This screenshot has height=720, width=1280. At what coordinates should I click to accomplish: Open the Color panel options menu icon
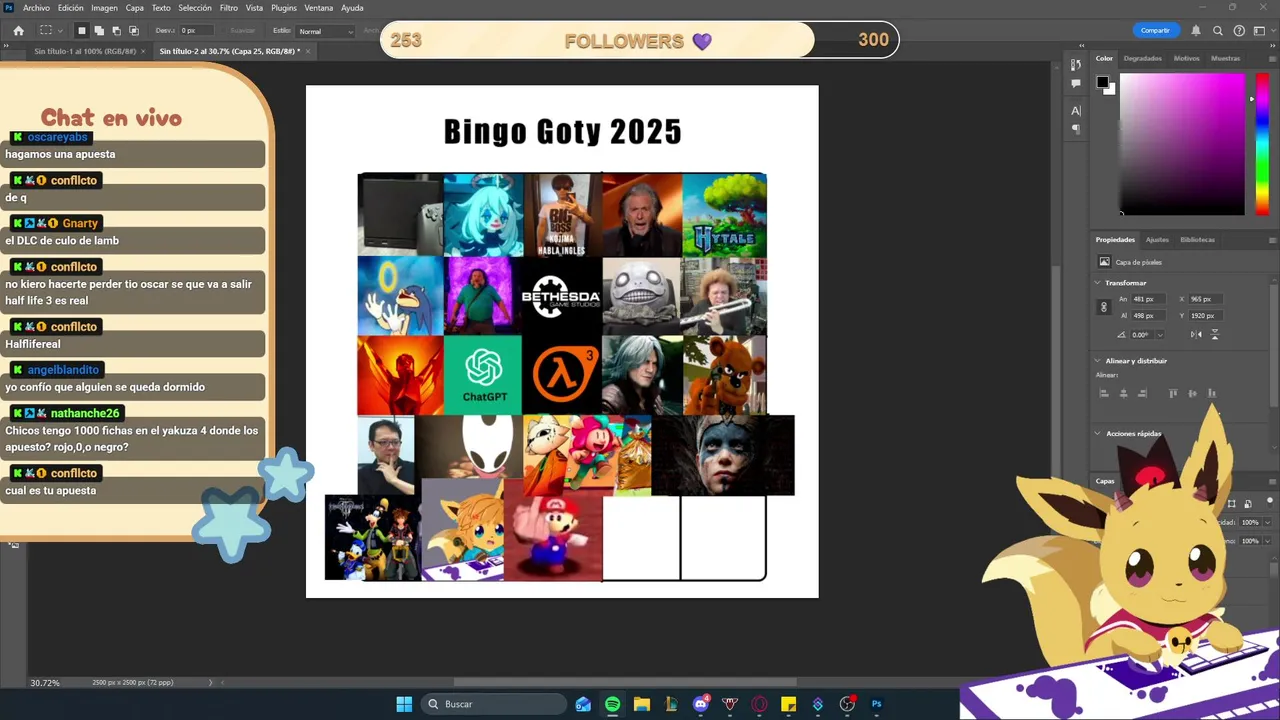click(x=1272, y=58)
